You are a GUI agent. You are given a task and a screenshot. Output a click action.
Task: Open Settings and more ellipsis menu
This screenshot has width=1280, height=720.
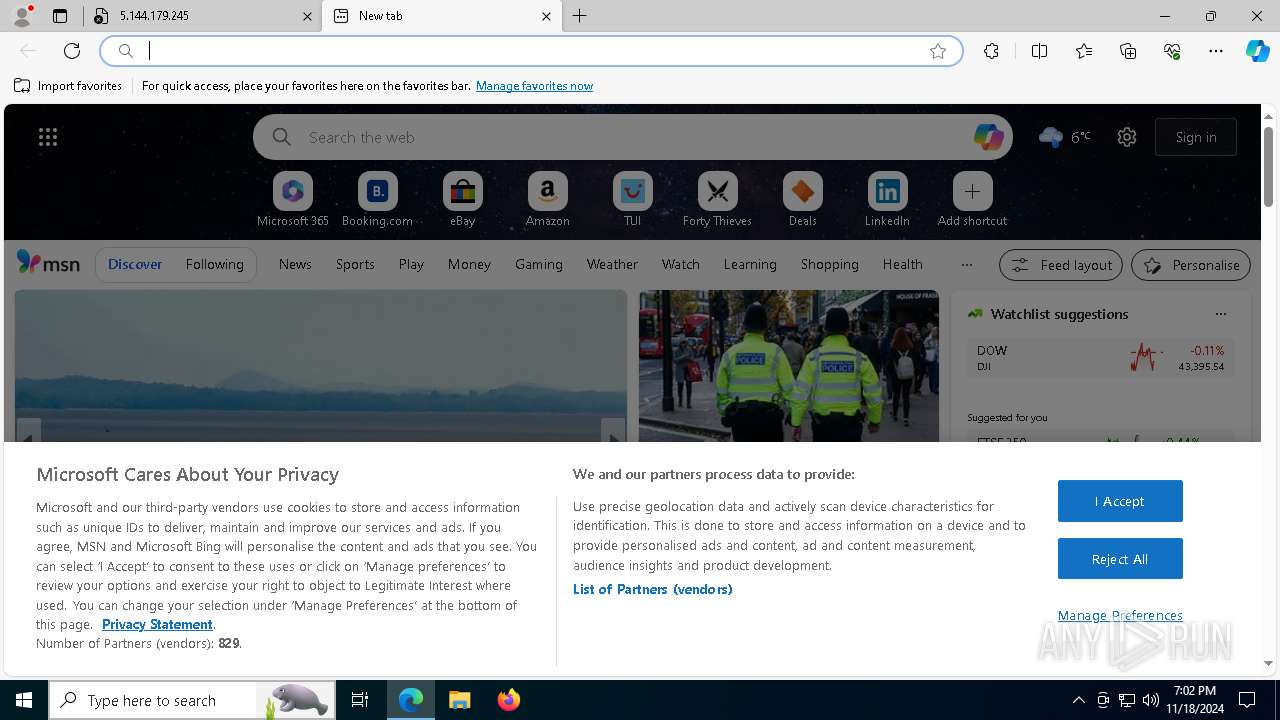pos(1216,51)
